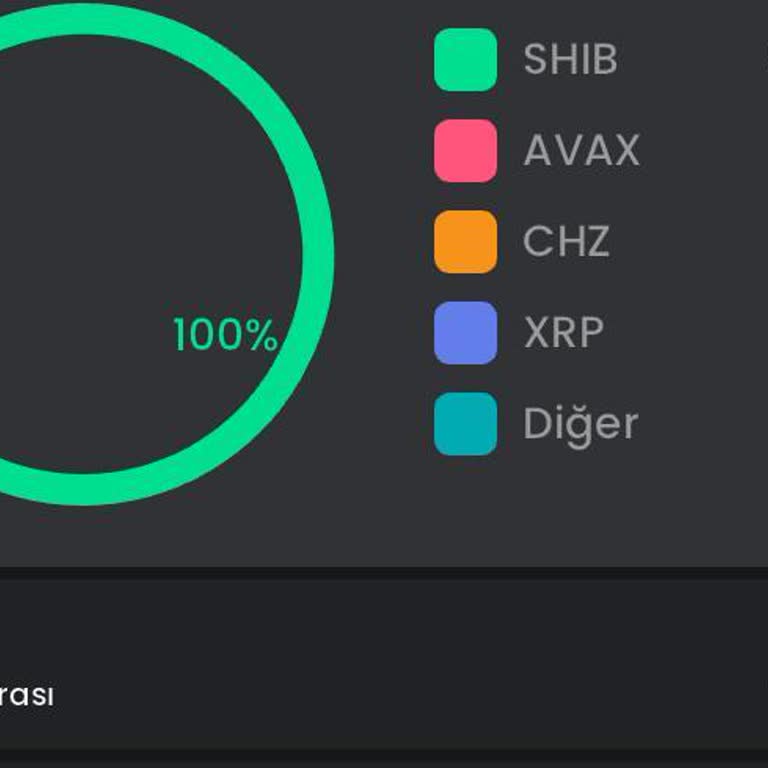Select the Diğer text label
768x768 pixels.
580,424
